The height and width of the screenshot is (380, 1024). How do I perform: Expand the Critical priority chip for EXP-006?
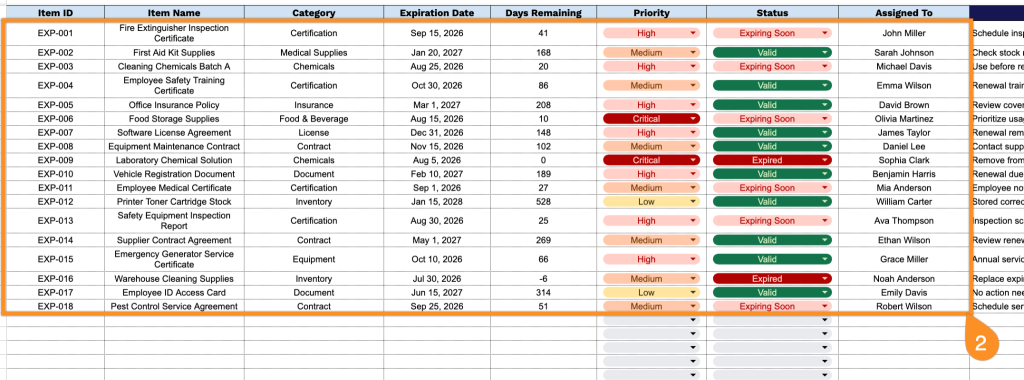[651, 119]
